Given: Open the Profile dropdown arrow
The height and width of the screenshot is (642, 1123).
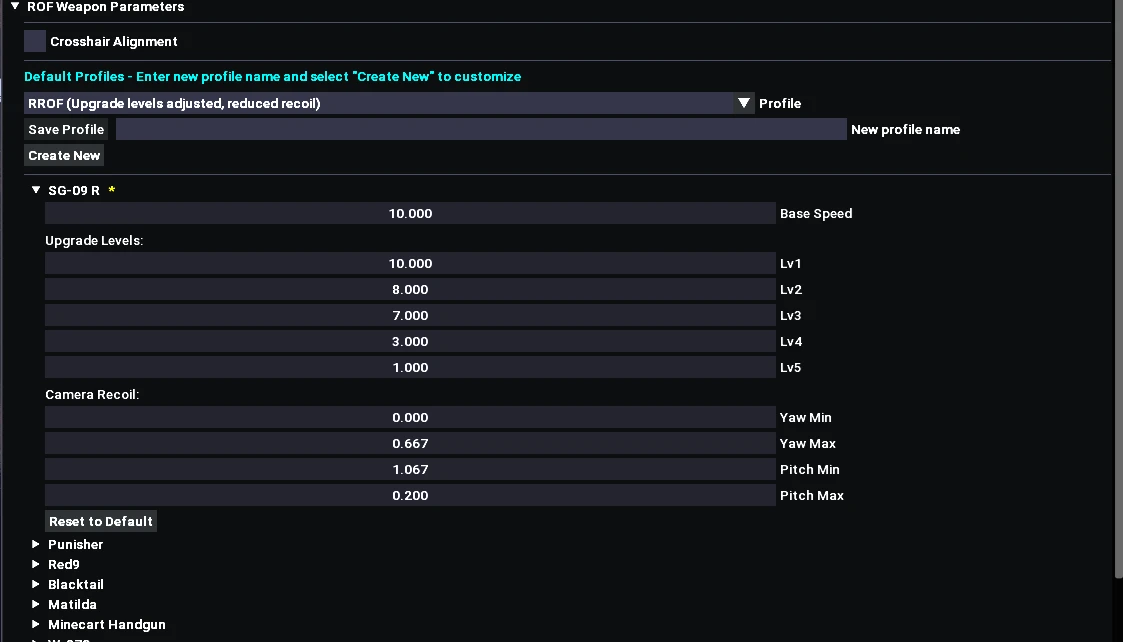Looking at the screenshot, I should [744, 103].
